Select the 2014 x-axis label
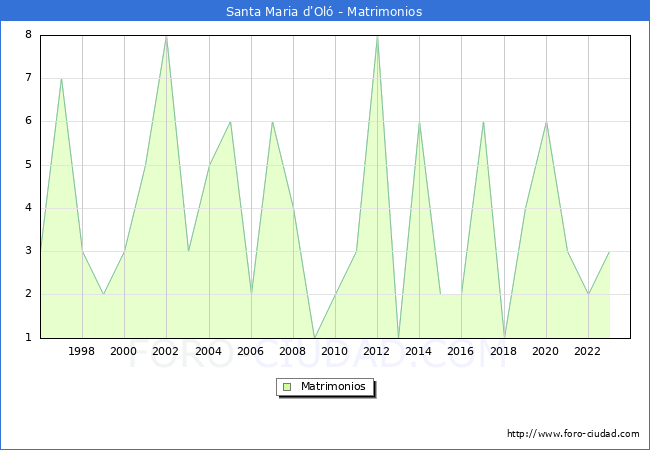Image resolution: width=650 pixels, height=450 pixels. tap(419, 351)
